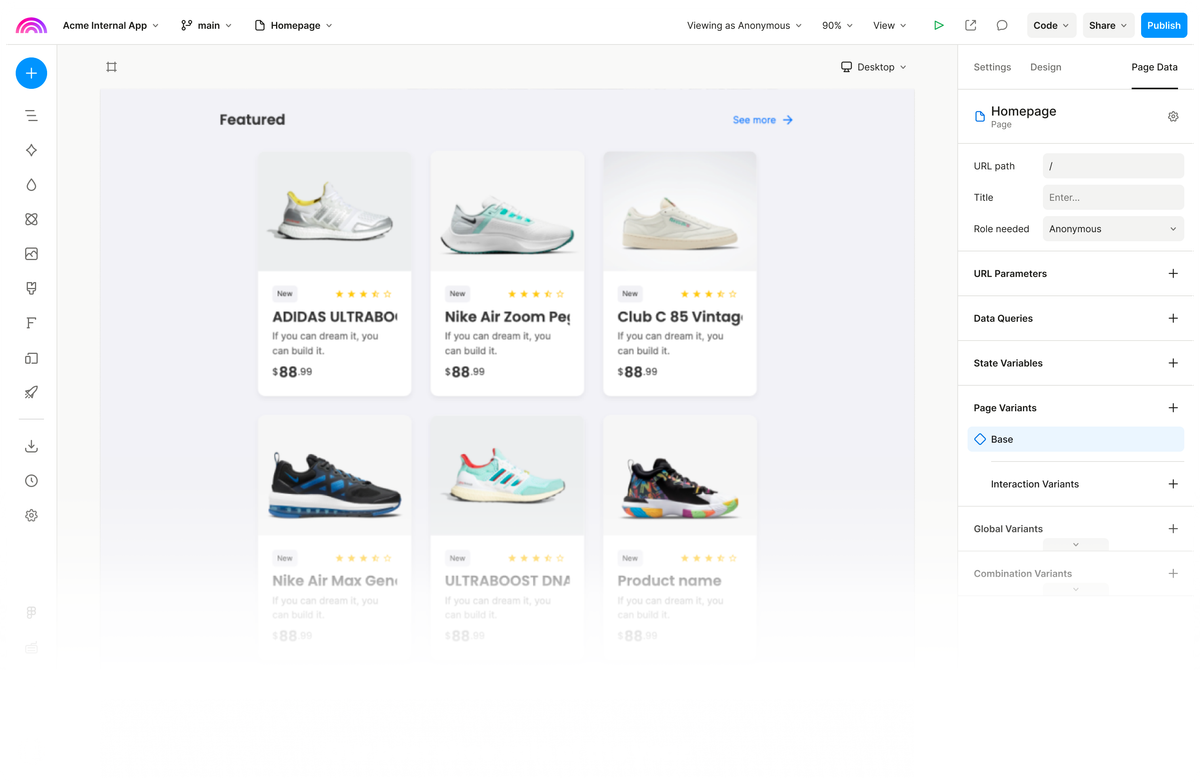Open version history via the clock icon
1200x784 pixels.
pyautogui.click(x=30, y=480)
